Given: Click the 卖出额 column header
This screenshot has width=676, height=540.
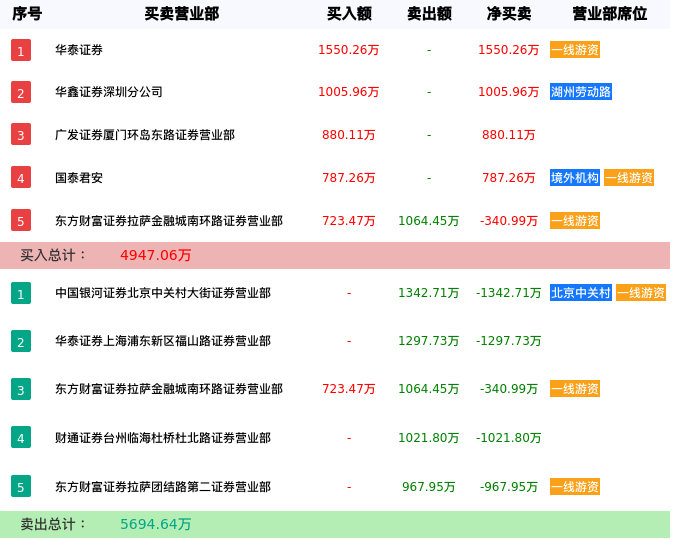Looking at the screenshot, I should tap(429, 14).
